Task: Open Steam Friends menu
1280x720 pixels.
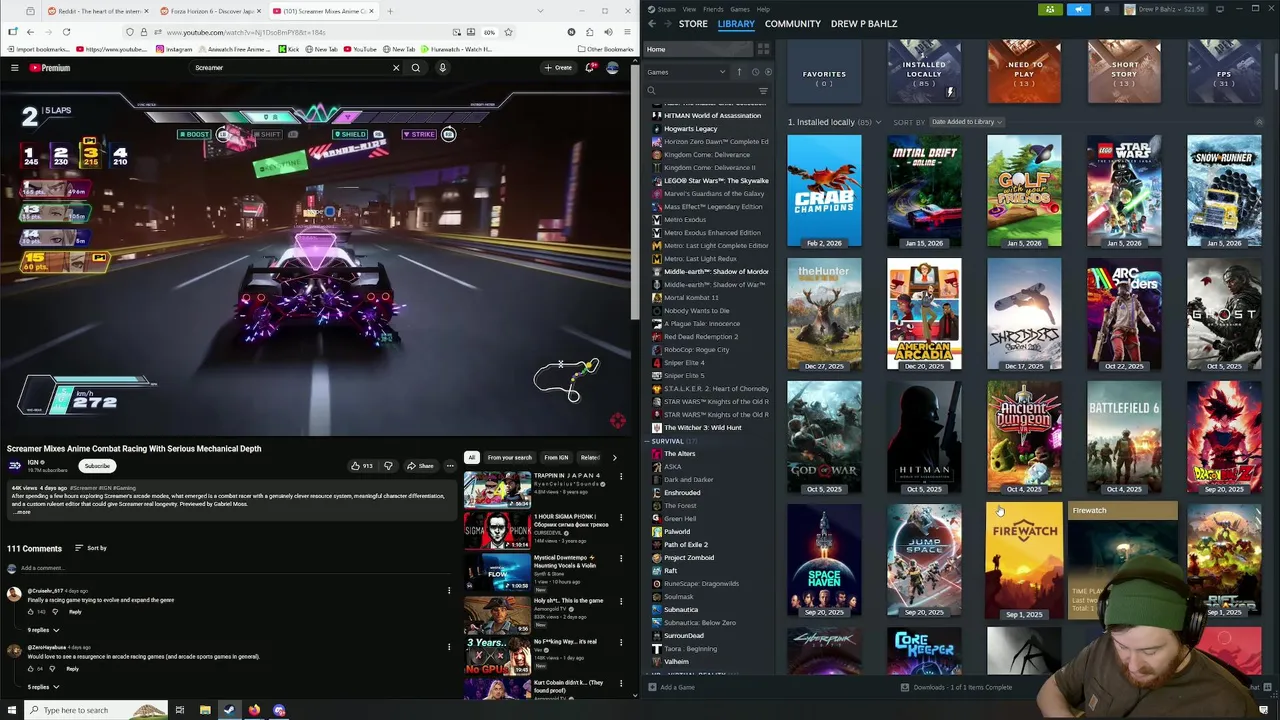Action: (713, 9)
